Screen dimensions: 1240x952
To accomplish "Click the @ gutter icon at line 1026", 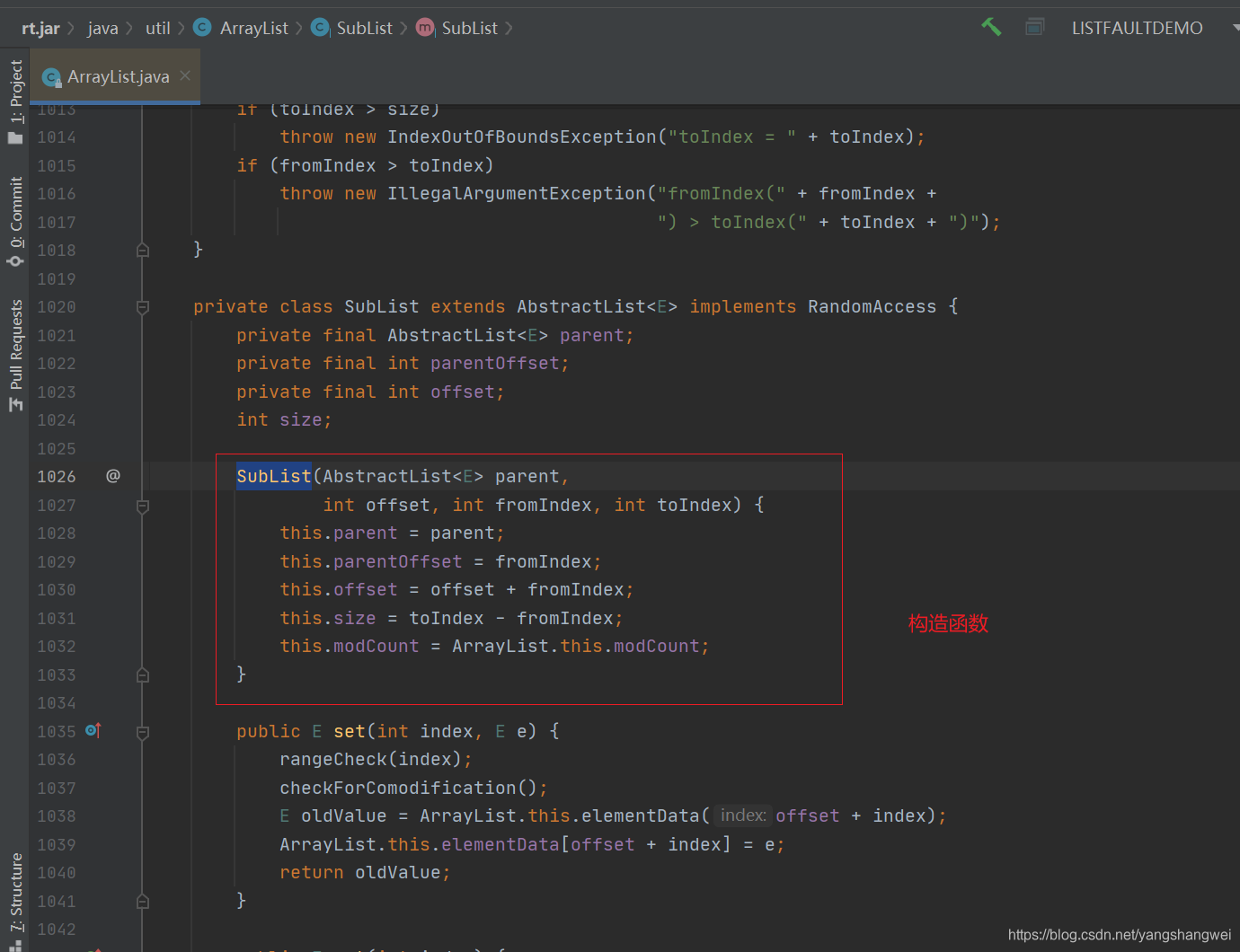I will pos(113,476).
